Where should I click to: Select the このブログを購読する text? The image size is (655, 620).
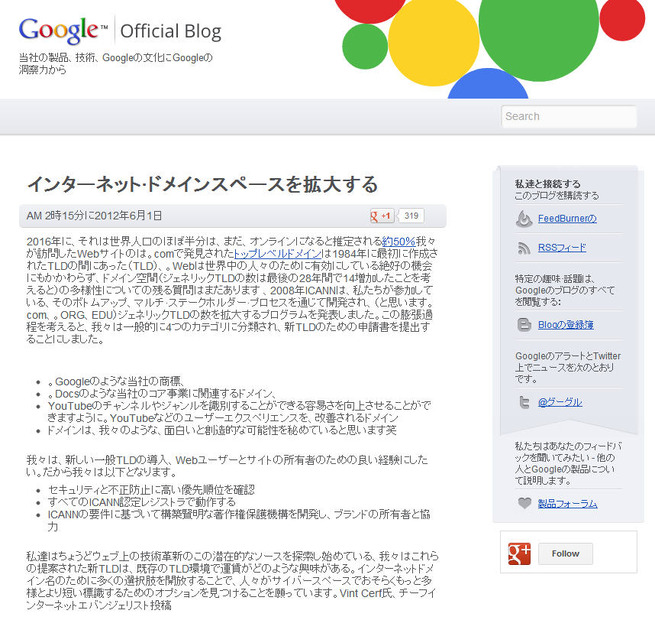[556, 196]
